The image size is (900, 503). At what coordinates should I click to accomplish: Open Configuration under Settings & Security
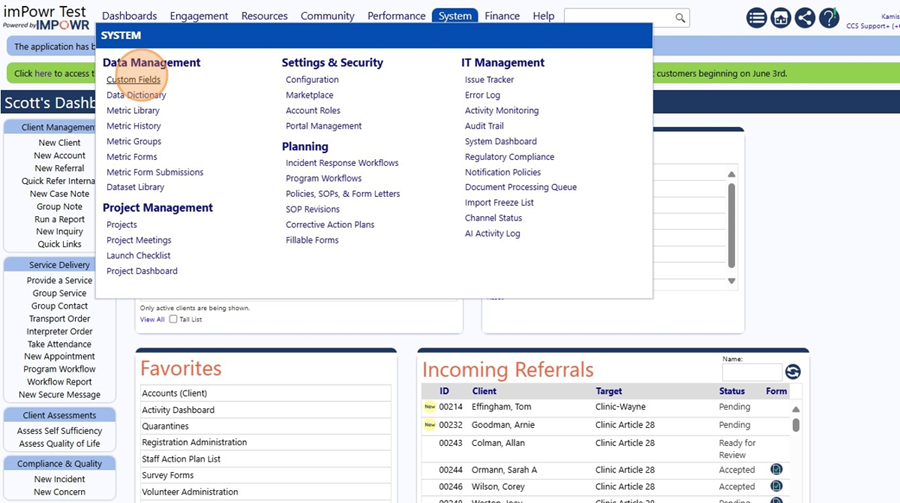(312, 80)
